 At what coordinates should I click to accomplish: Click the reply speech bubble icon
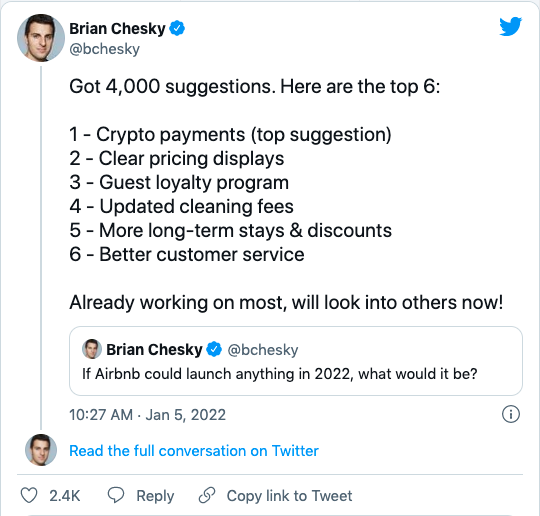point(116,495)
